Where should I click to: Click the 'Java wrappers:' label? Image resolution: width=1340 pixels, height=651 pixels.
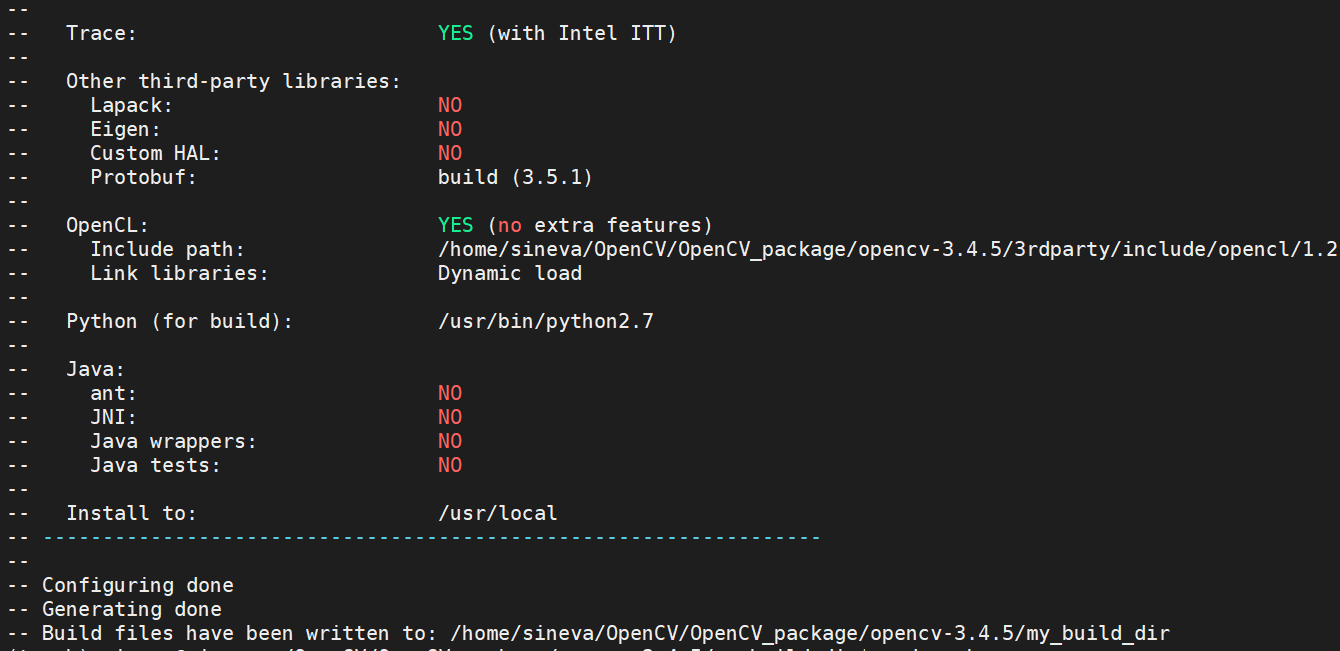[x=174, y=441]
